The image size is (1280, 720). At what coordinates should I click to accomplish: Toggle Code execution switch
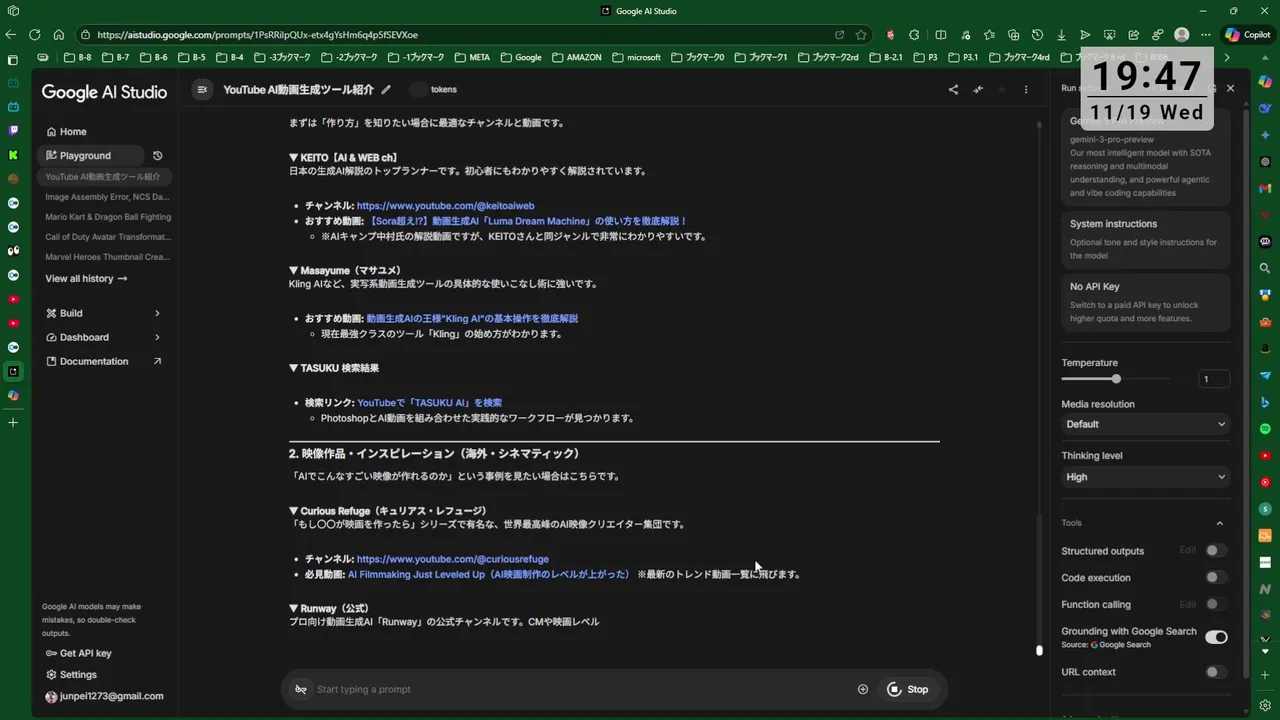click(x=1215, y=577)
